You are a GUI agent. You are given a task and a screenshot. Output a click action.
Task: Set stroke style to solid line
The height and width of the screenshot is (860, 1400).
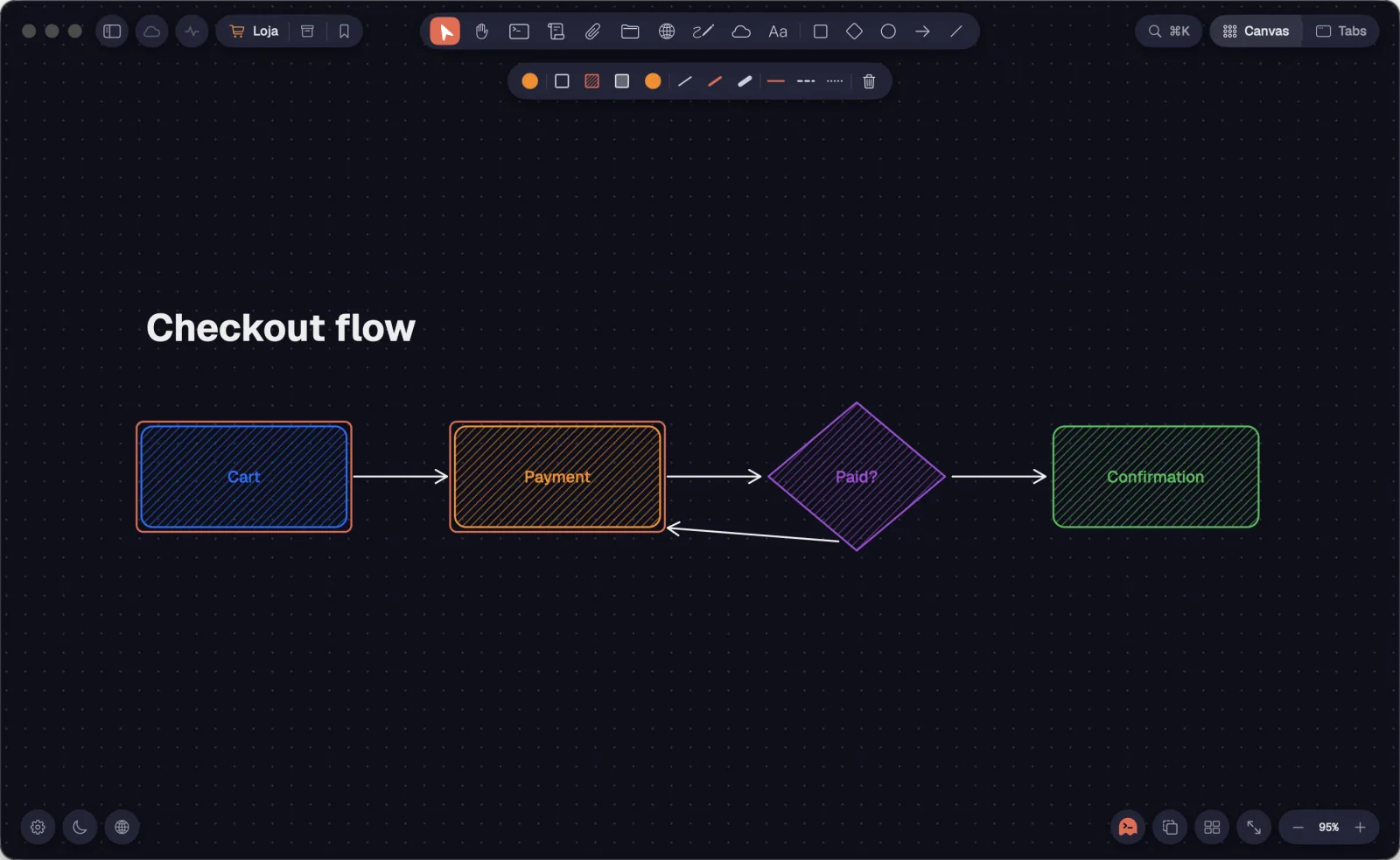(776, 81)
